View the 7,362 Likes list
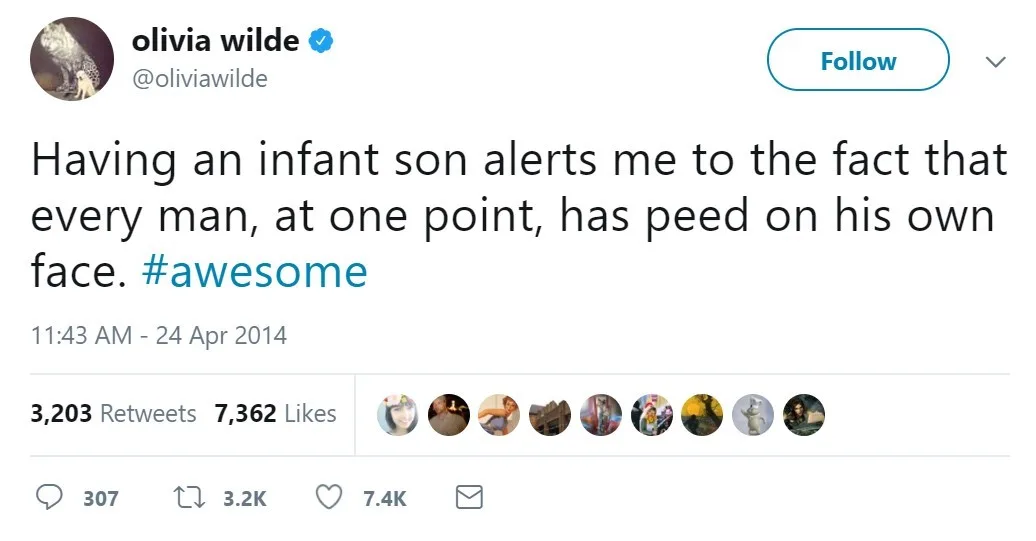The width and height of the screenshot is (1036, 541). (x=276, y=414)
